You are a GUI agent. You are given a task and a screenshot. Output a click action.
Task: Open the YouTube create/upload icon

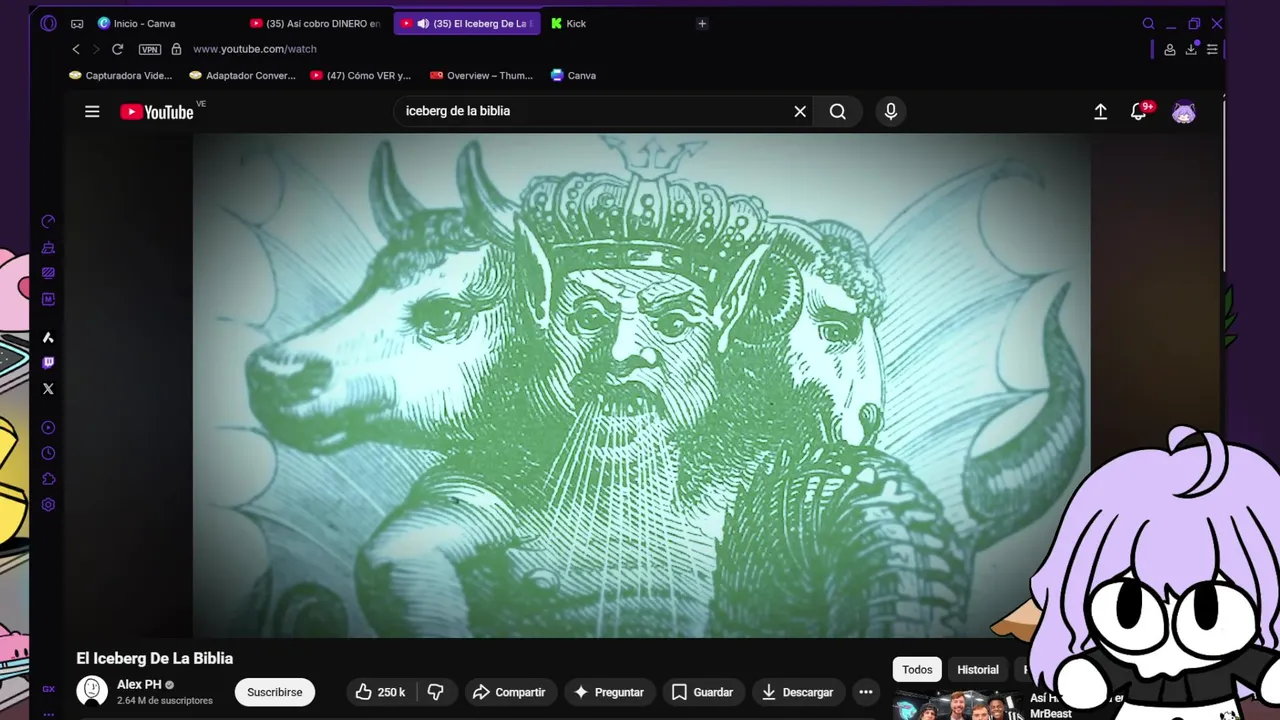pyautogui.click(x=1100, y=112)
